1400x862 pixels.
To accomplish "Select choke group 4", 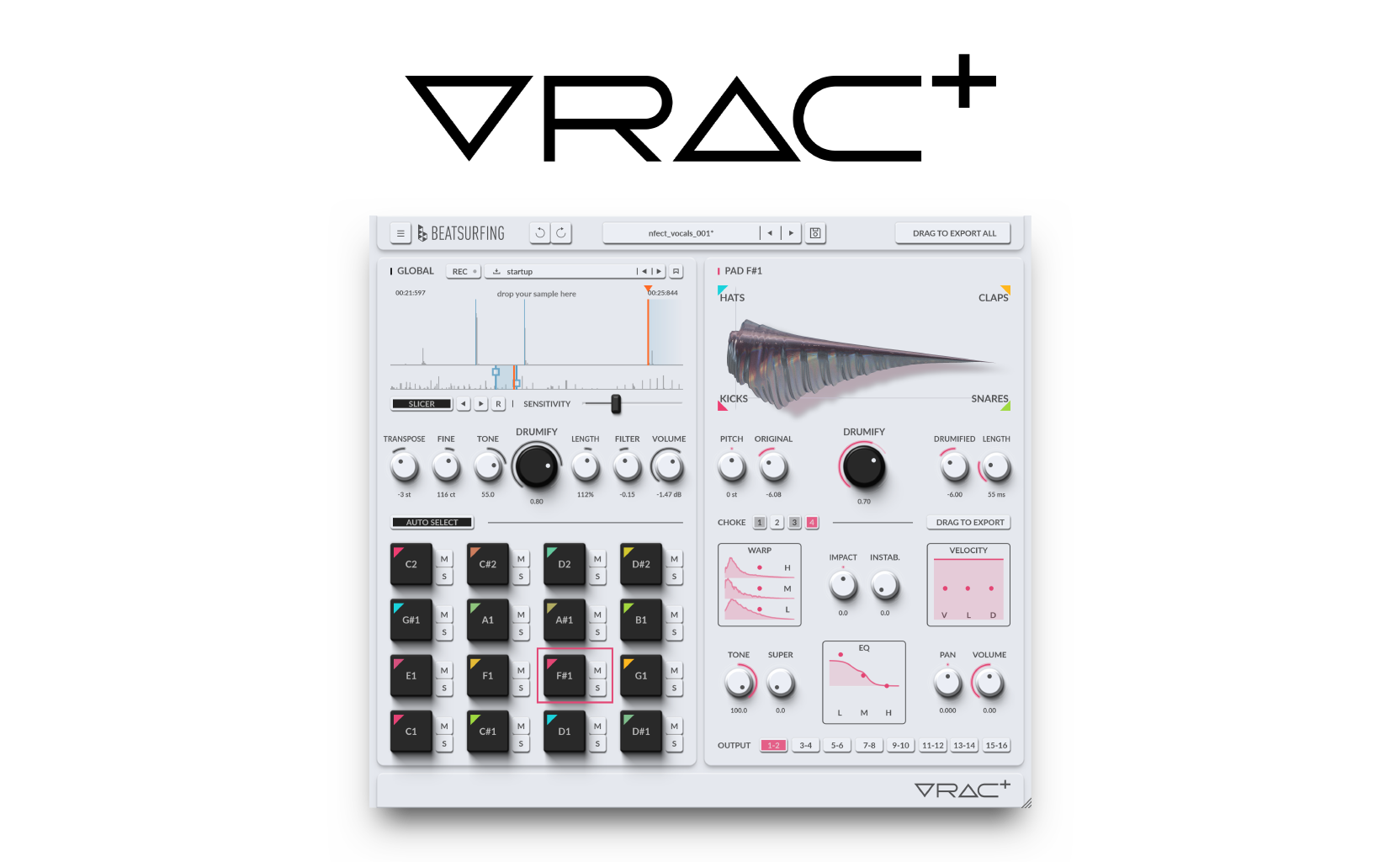I will 812,523.
